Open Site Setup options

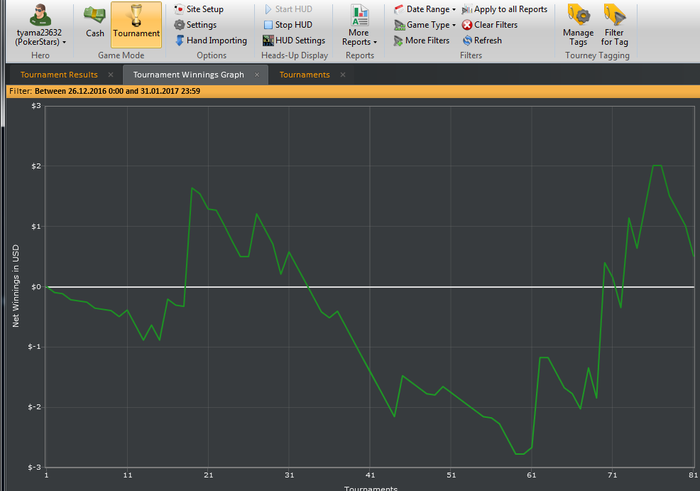(199, 9)
